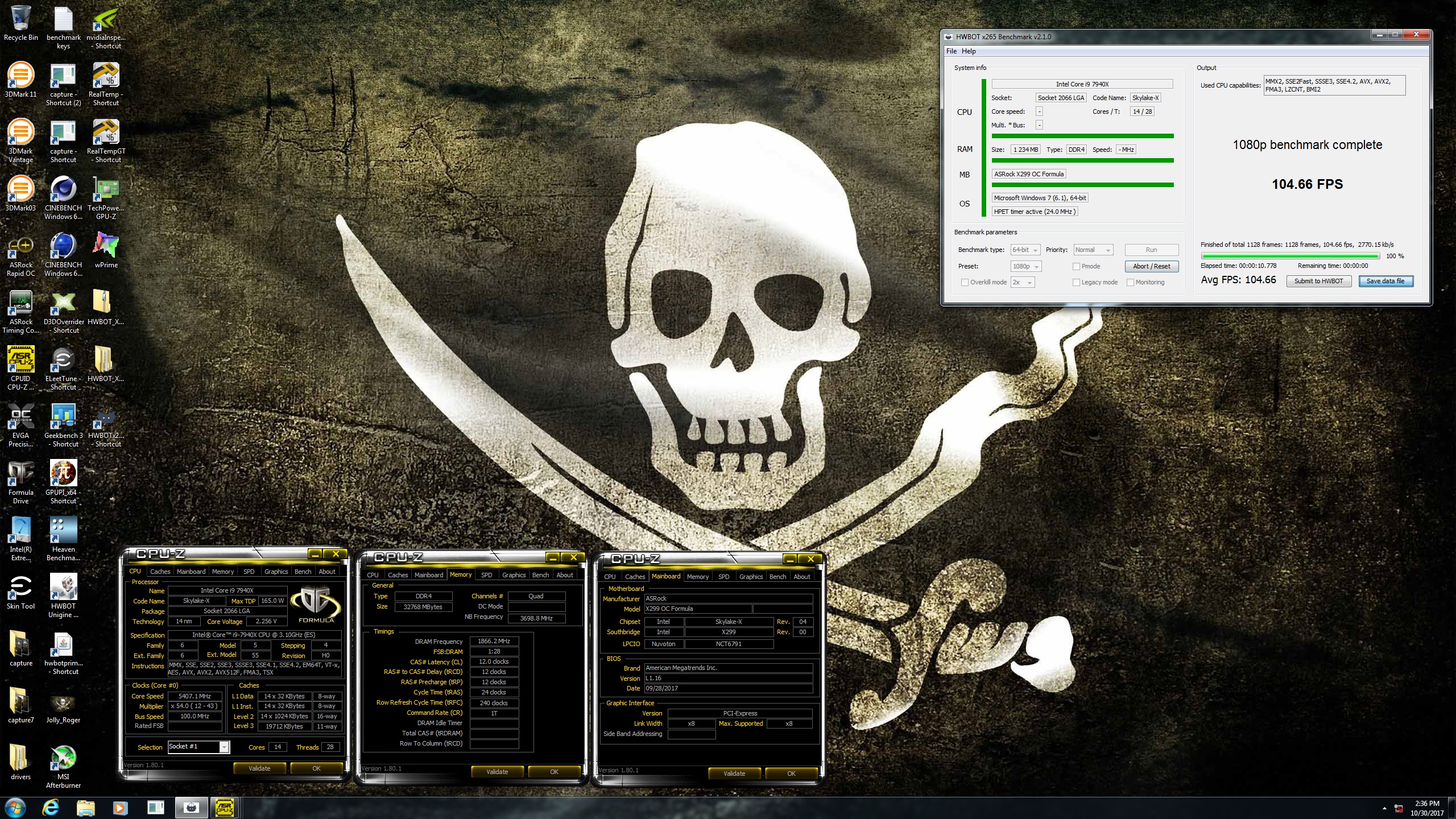This screenshot has height=819, width=1456.
Task: Open the Overkill mode 2x dropdown
Action: point(1021,282)
